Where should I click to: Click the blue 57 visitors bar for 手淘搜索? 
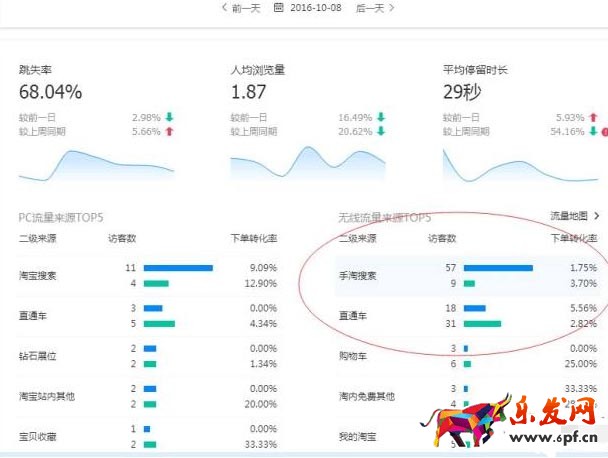click(x=497, y=268)
